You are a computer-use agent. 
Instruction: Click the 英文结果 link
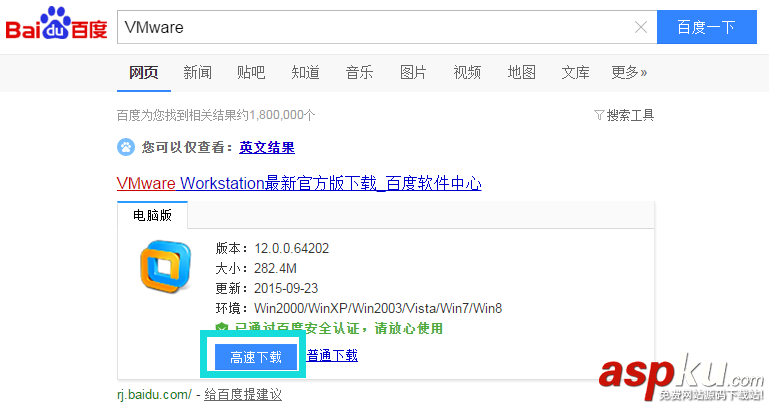(267, 147)
